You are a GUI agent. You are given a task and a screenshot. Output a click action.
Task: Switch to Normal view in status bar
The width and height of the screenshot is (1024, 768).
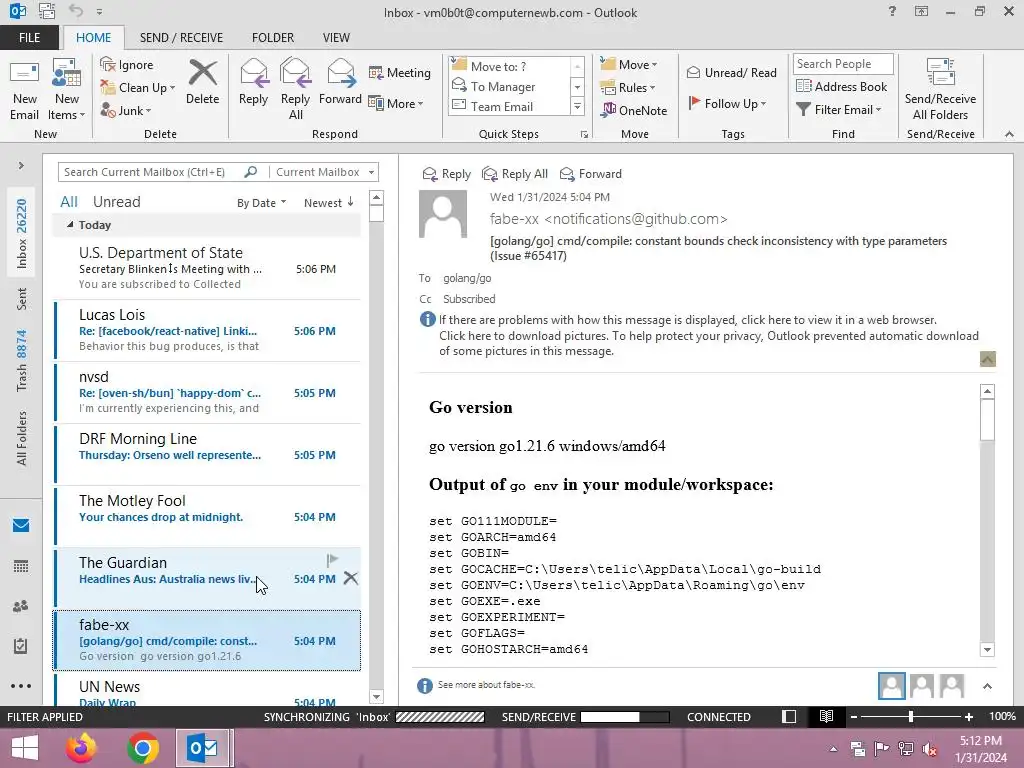click(789, 716)
